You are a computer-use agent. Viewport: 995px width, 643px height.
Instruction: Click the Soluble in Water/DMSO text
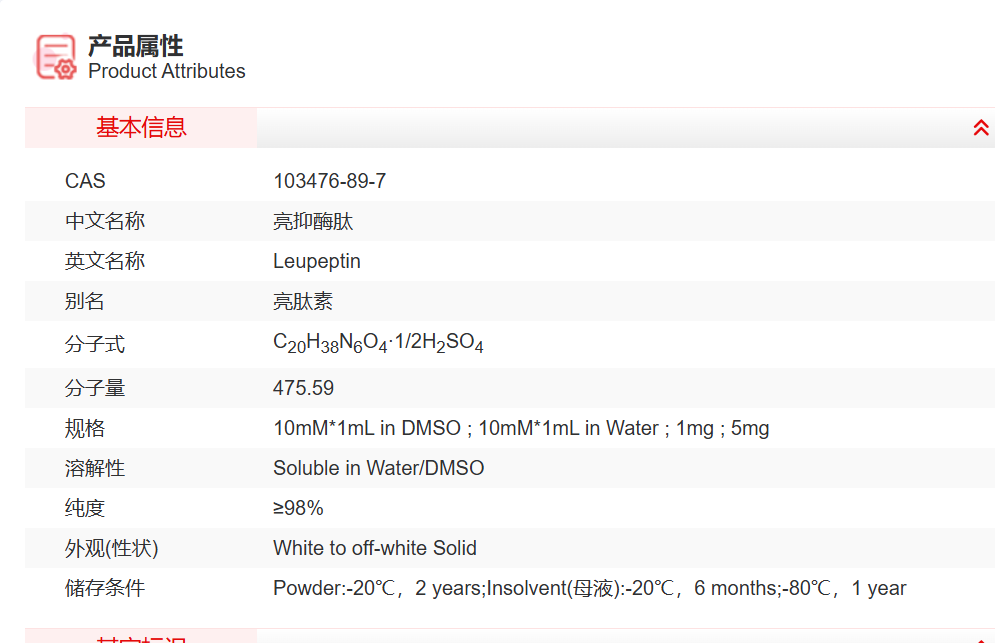click(378, 468)
